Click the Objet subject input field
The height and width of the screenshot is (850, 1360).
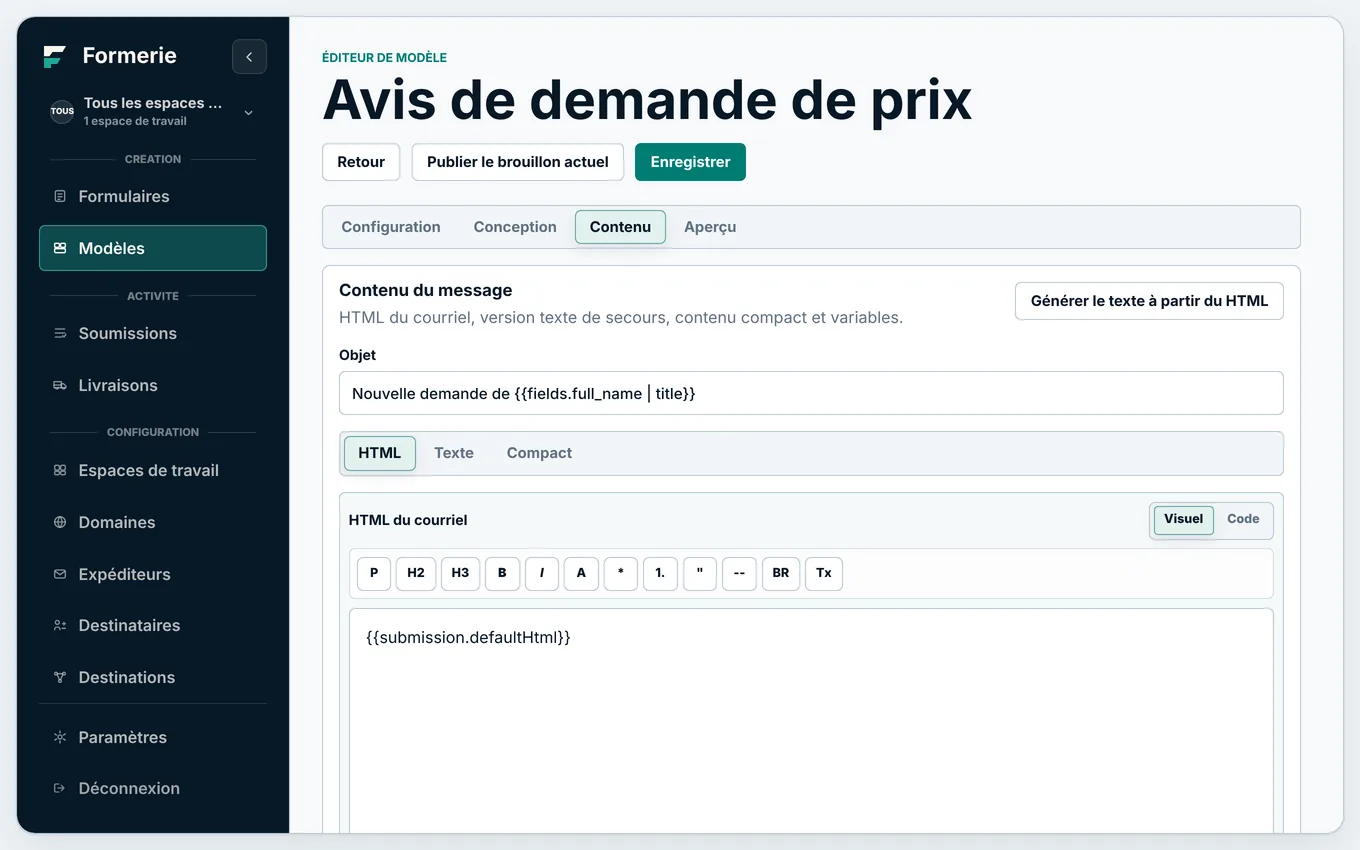[x=811, y=394]
